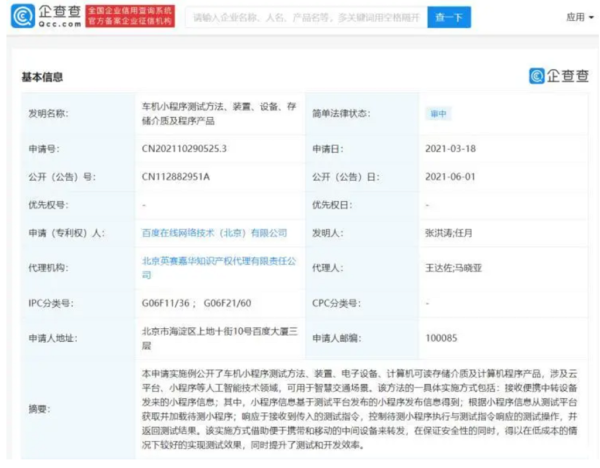
Task: Select the IPC code G06F11/36
Action: (166, 303)
